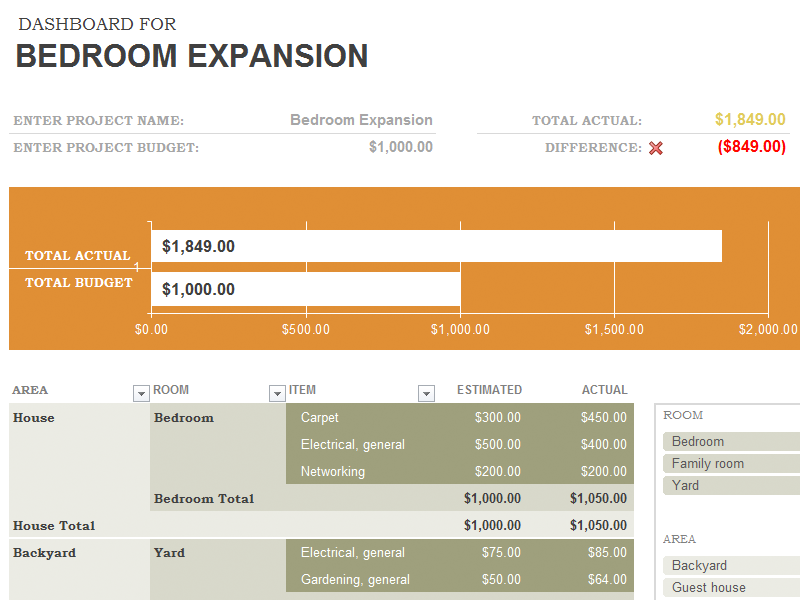This screenshot has width=800, height=600.
Task: Select the Total Budget white chart bar
Action: pyautogui.click(x=306, y=289)
